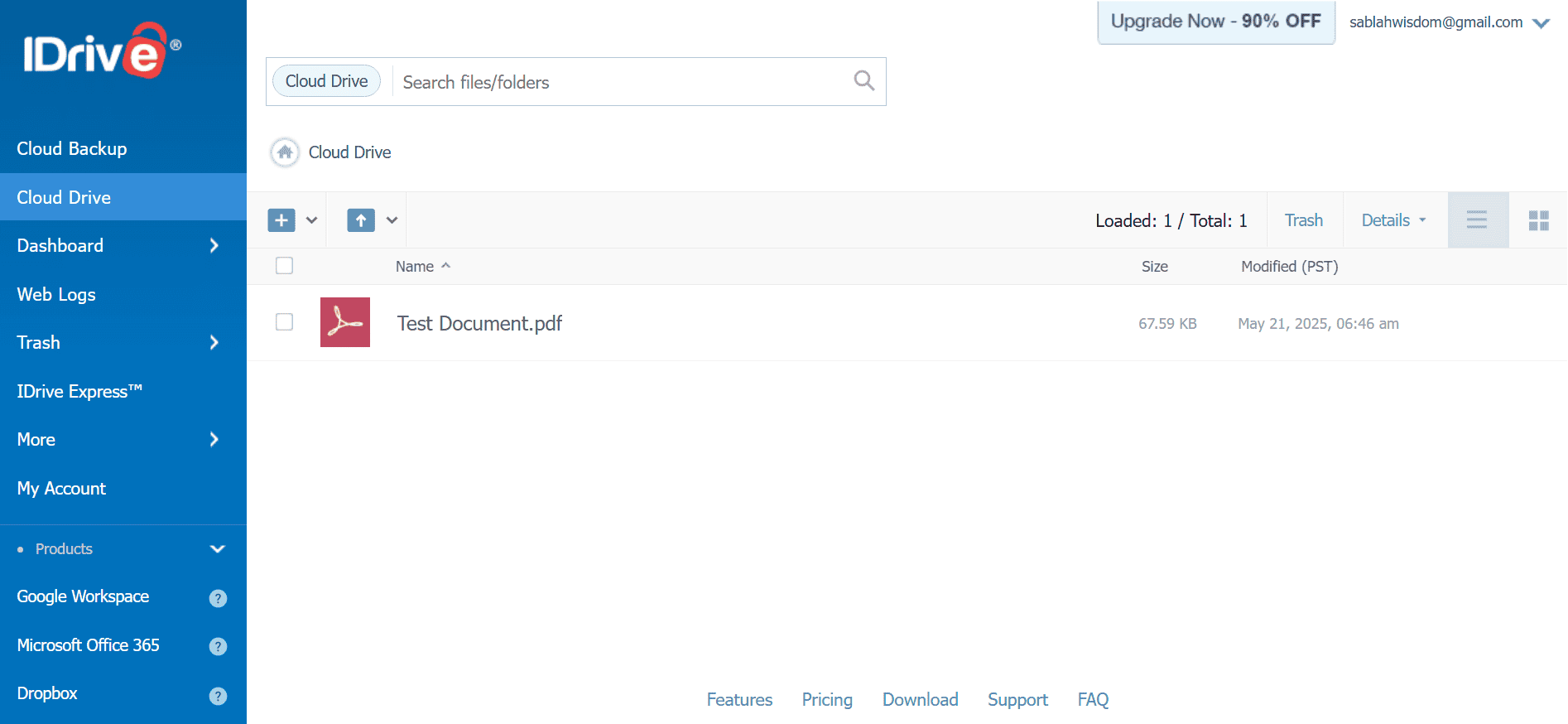The height and width of the screenshot is (724, 1568).
Task: Click Upgrade Now - 90% OFF button
Action: [1215, 22]
